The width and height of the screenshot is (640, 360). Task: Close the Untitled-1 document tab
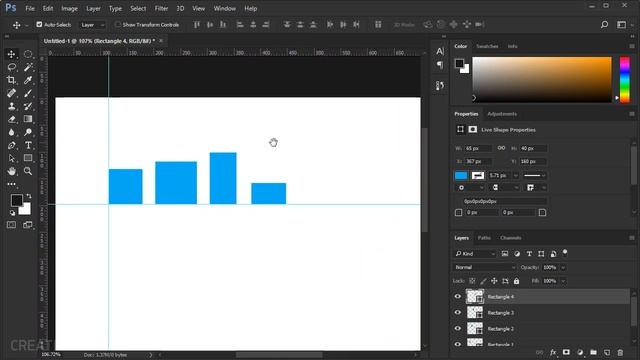pyautogui.click(x=161, y=41)
